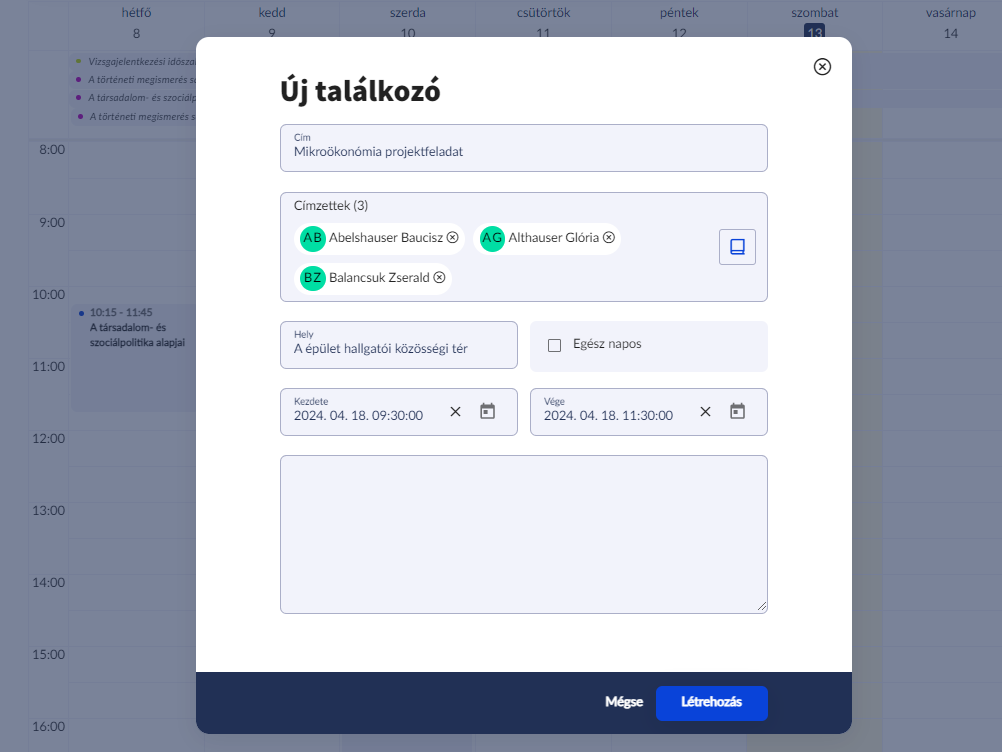Viewport: 1002px width, 752px height.
Task: Open calendar picker for Vége
Action: [x=738, y=411]
